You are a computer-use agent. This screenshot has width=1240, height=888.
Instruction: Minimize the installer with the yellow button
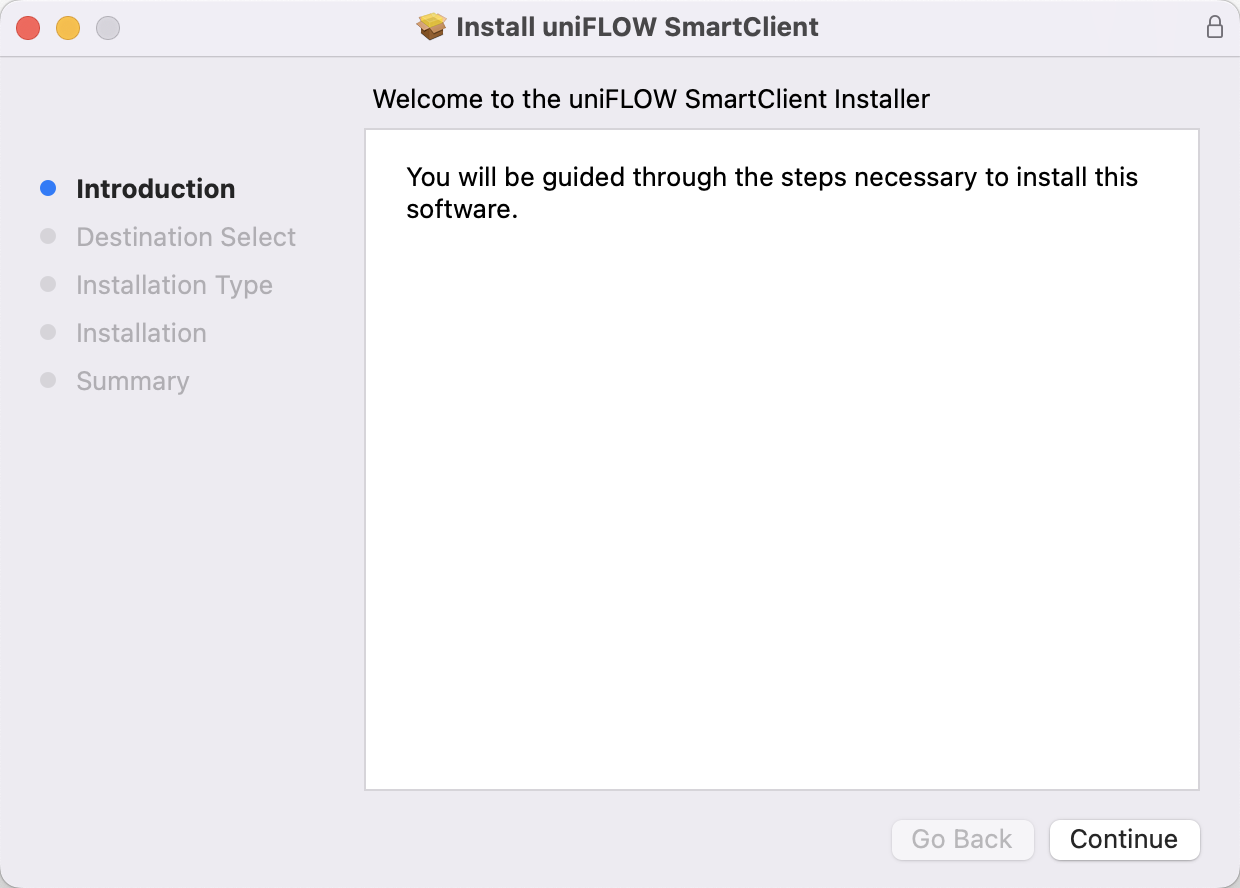pos(68,28)
